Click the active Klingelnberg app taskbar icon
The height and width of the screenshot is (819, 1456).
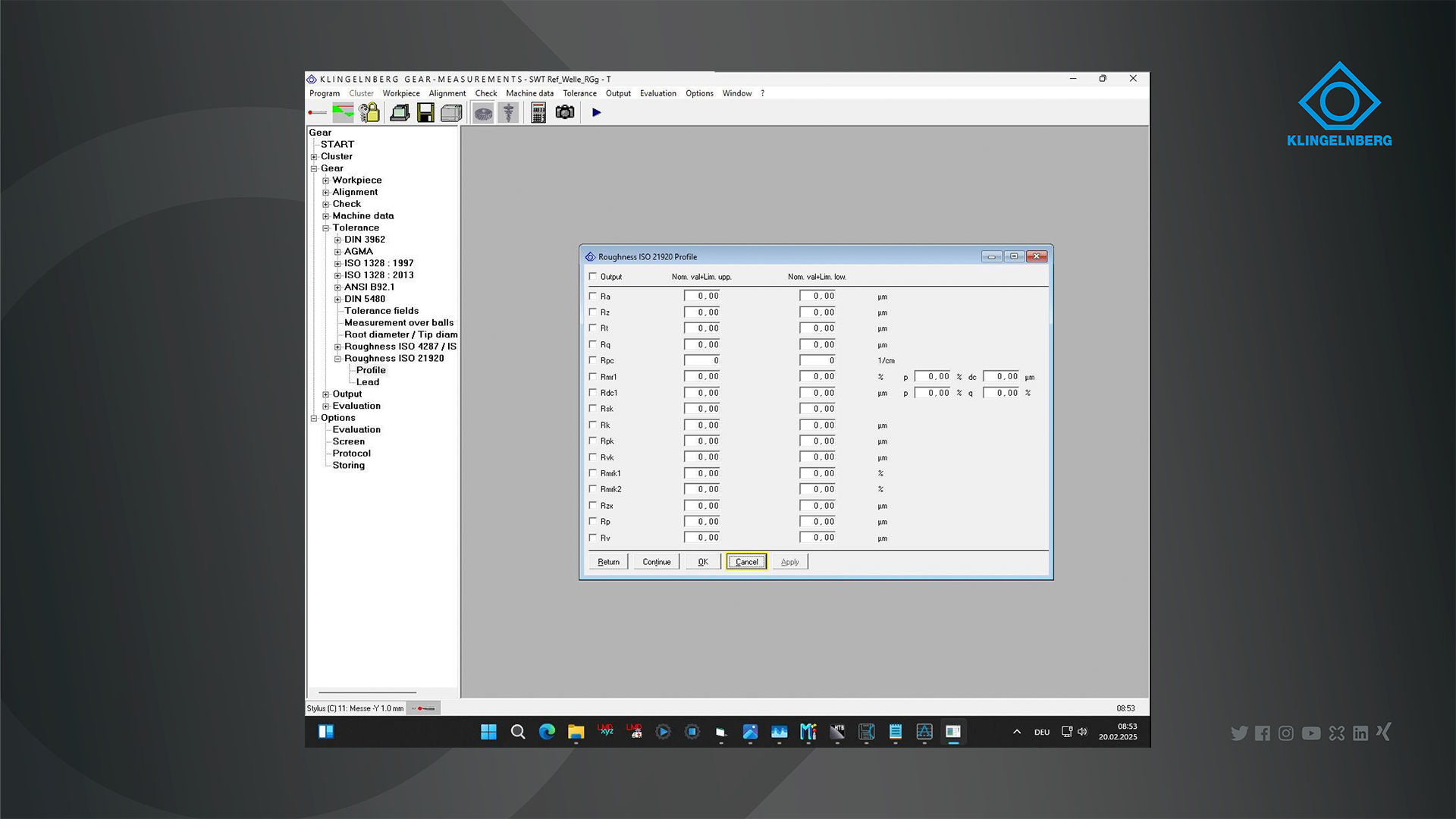tap(953, 732)
